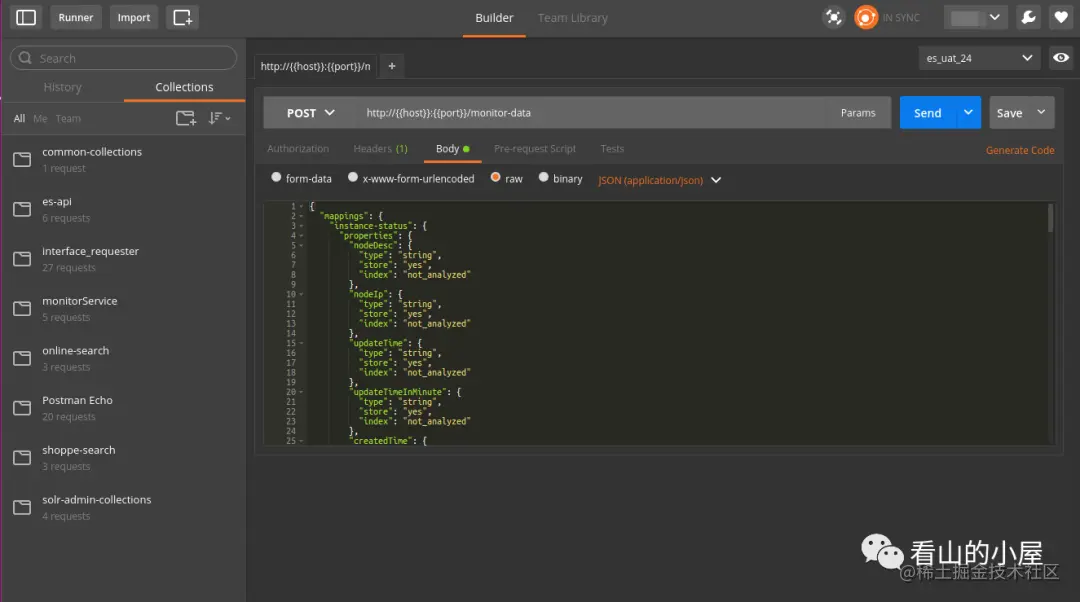This screenshot has width=1080, height=602.
Task: Click the blue Send button
Action: click(x=927, y=113)
